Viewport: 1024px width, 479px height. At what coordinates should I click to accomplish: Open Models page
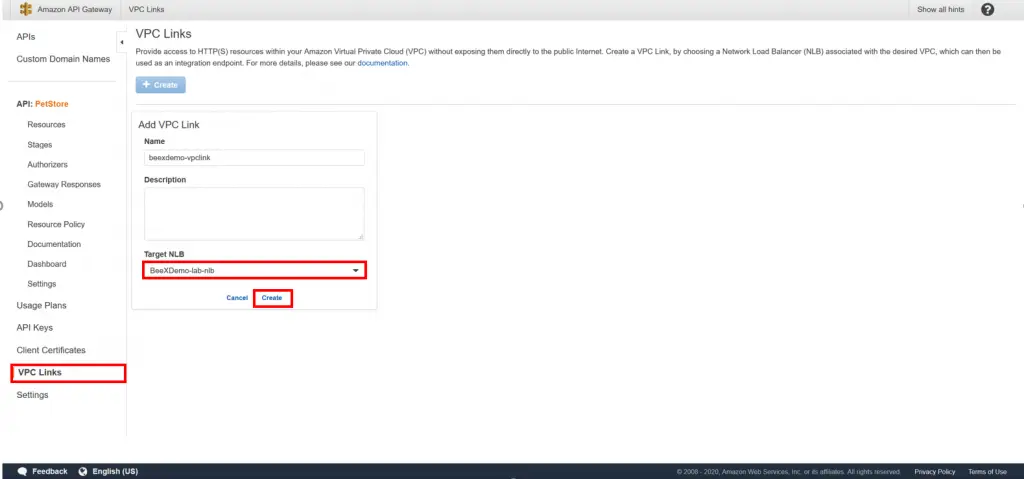click(40, 204)
